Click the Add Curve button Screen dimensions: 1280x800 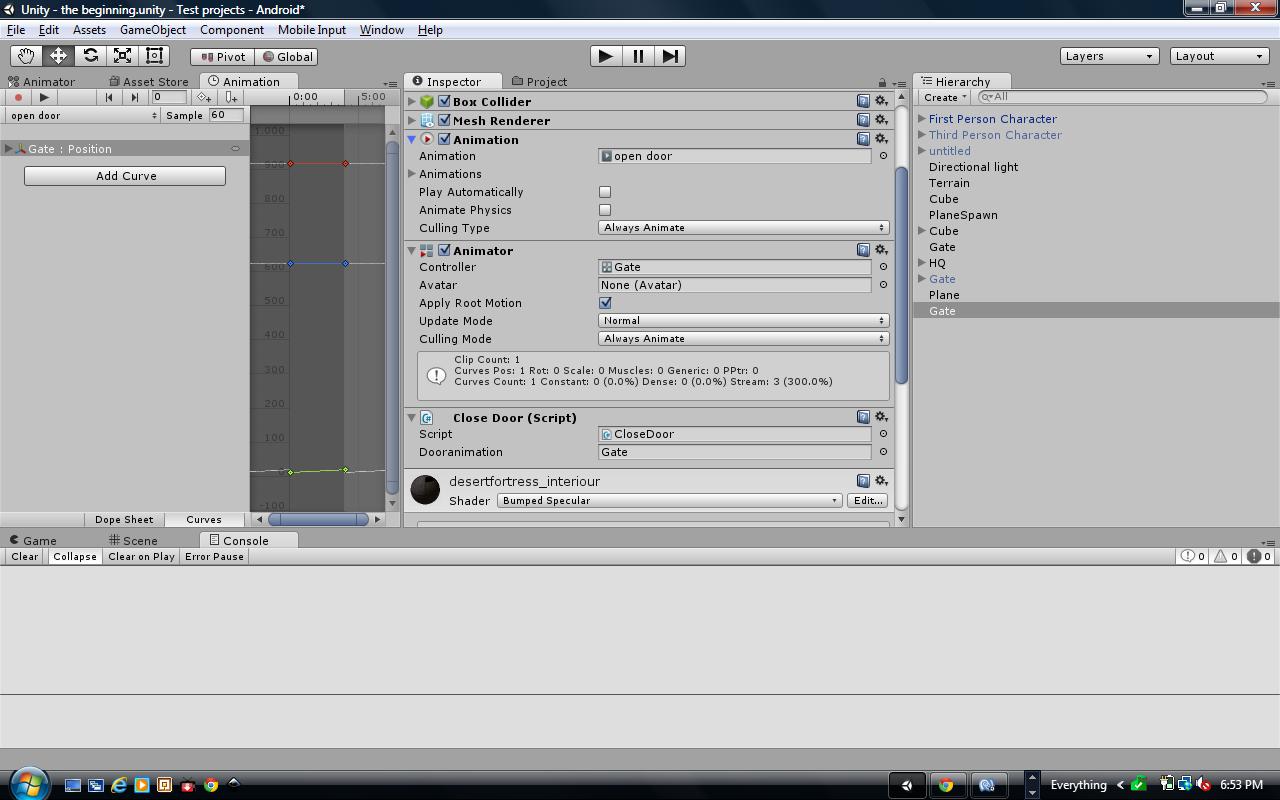(x=125, y=176)
